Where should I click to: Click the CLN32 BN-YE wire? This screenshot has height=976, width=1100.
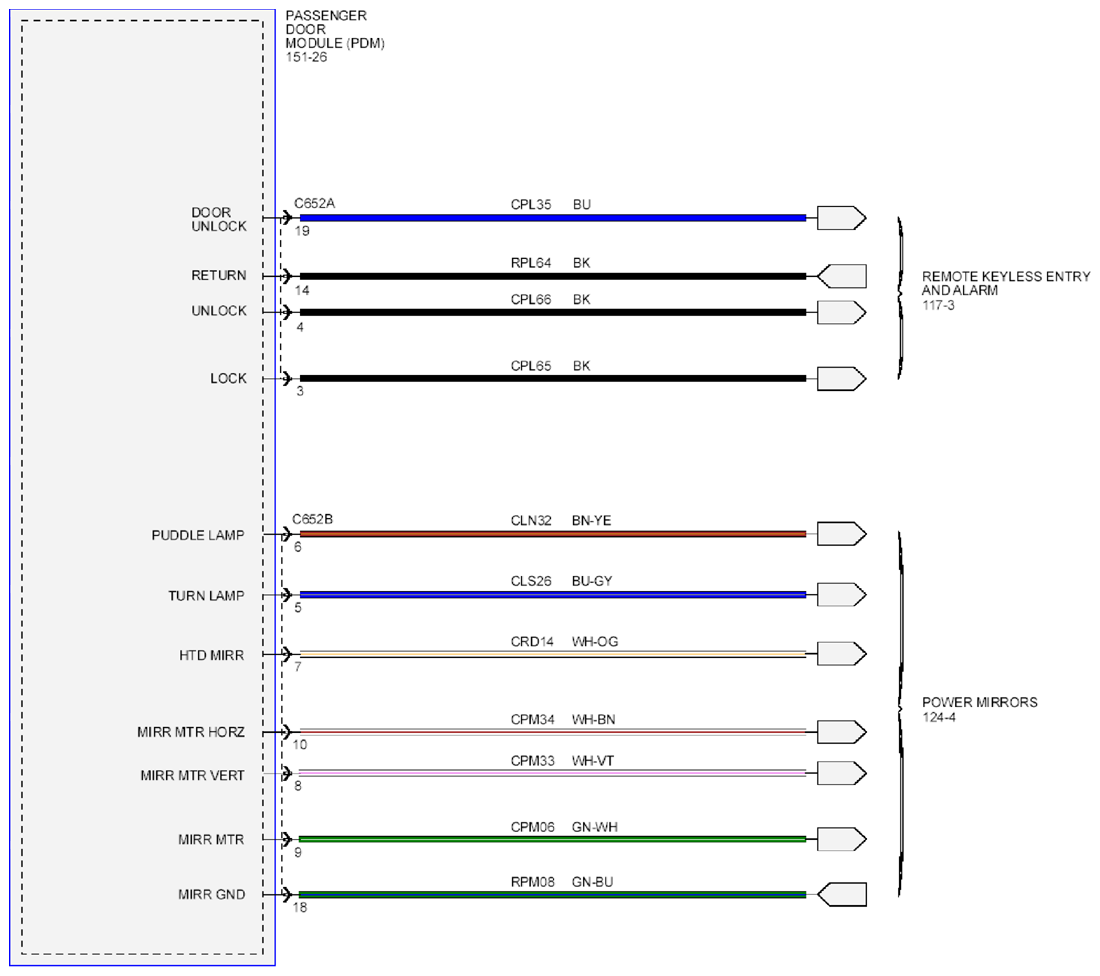click(553, 534)
